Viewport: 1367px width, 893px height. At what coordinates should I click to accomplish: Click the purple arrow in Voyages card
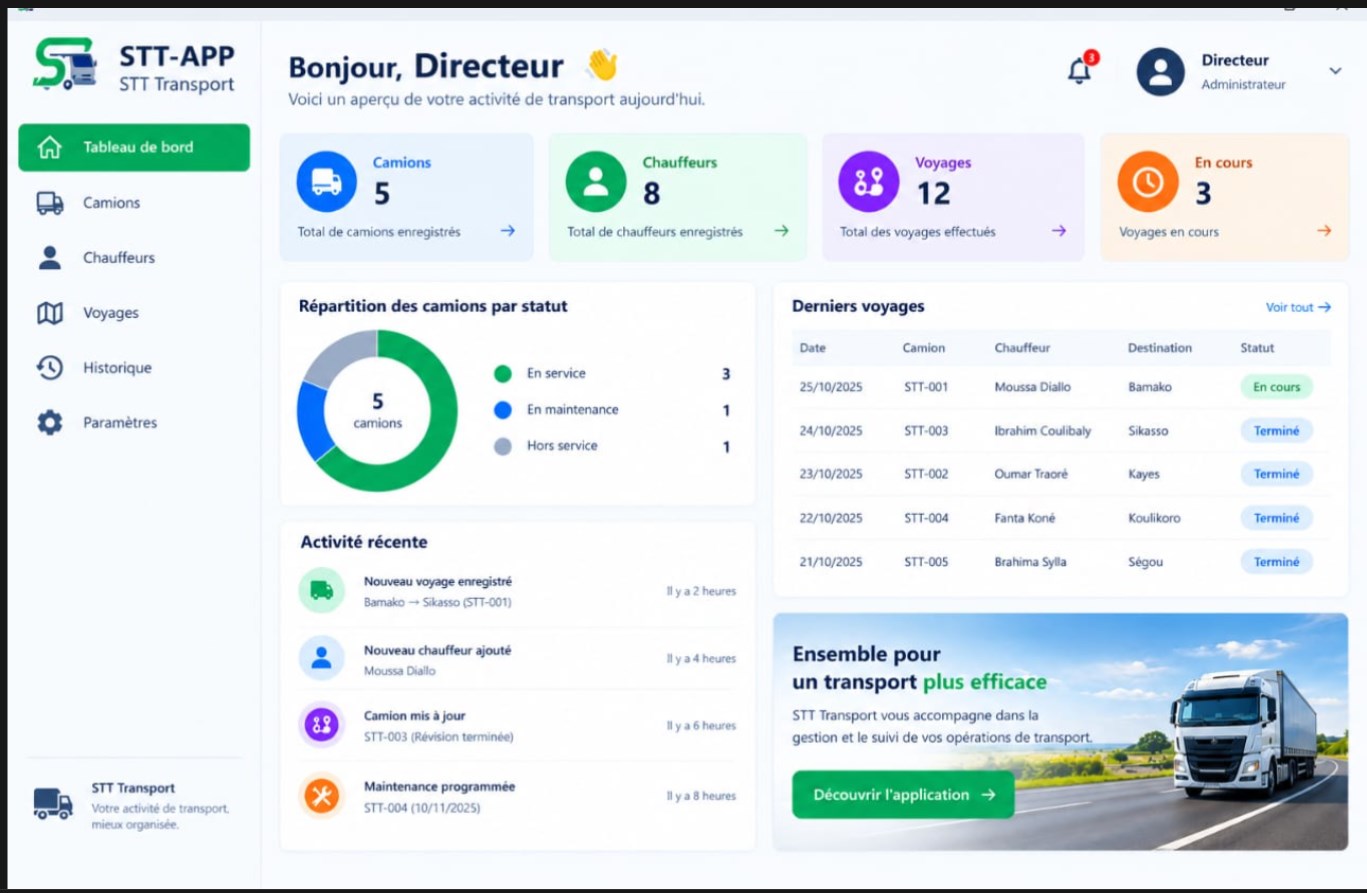tap(1058, 231)
